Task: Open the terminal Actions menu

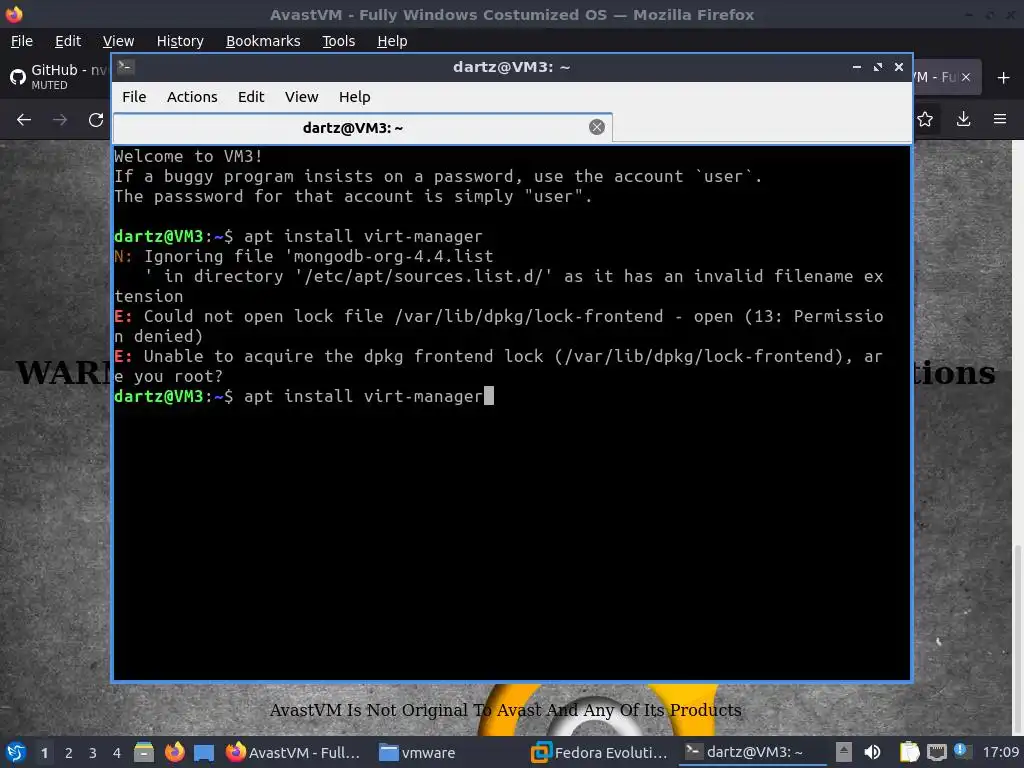Action: click(x=192, y=97)
